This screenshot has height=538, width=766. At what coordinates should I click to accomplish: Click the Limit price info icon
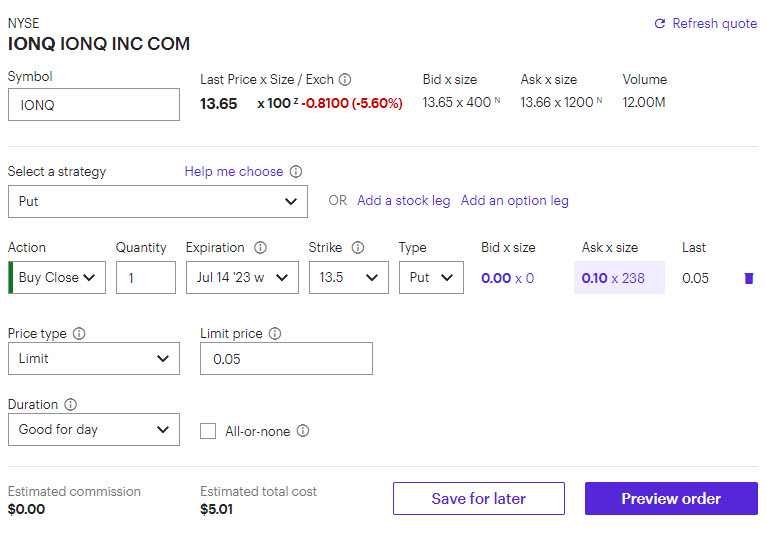coord(275,334)
